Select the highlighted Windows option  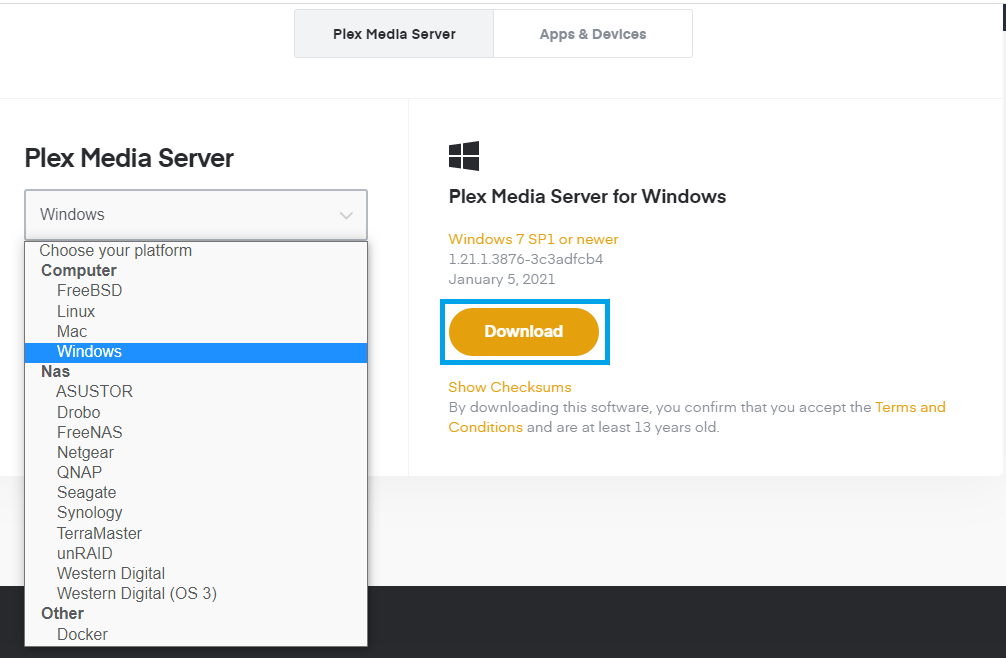point(196,352)
